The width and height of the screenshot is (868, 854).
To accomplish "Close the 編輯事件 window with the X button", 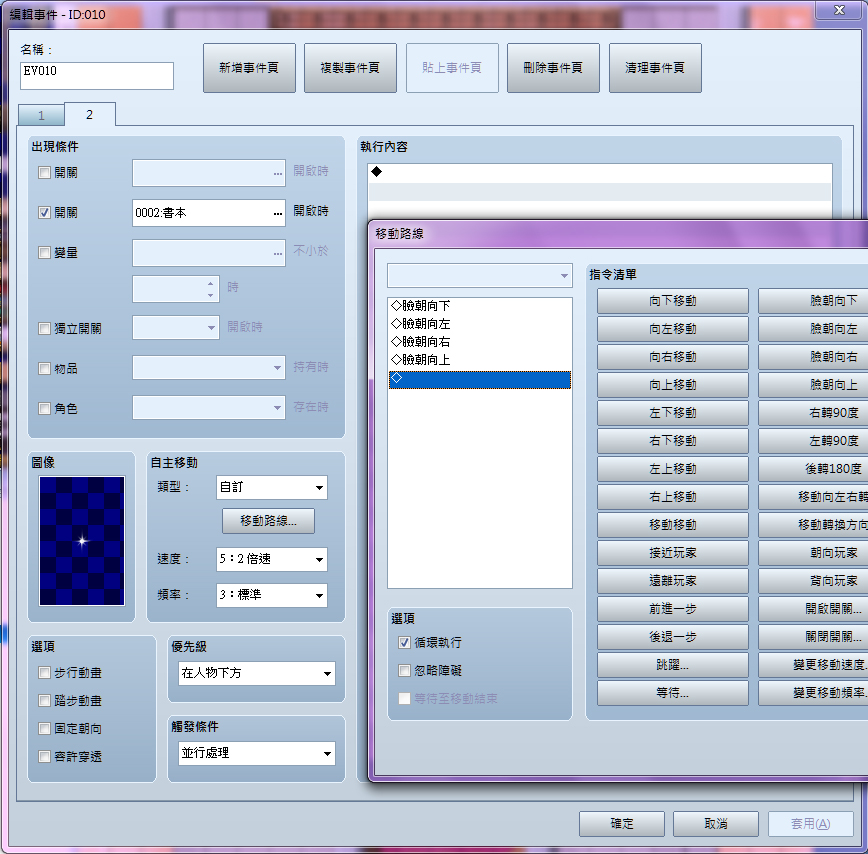I will (x=839, y=10).
